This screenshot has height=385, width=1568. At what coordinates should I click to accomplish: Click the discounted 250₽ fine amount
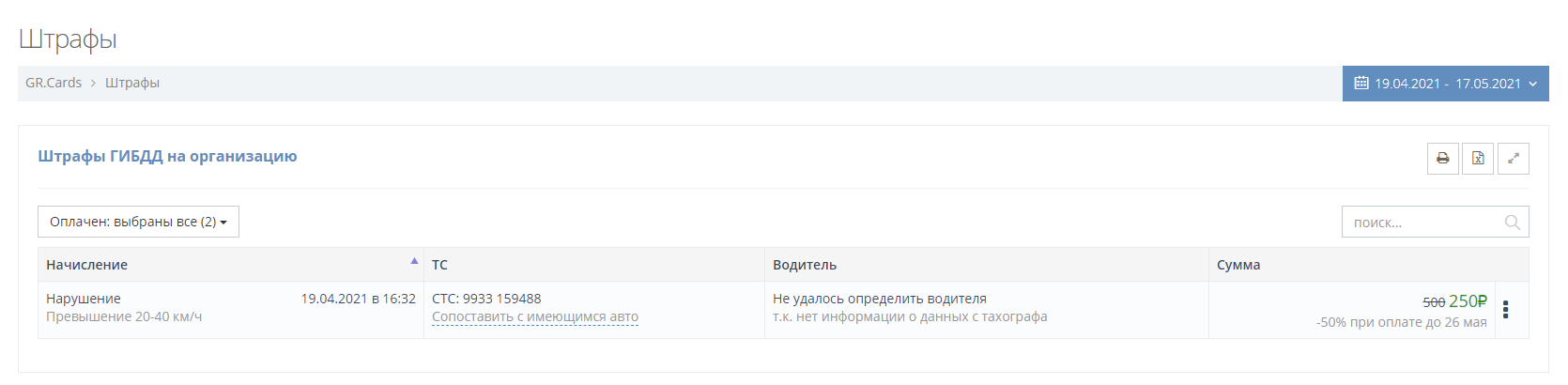(1468, 301)
